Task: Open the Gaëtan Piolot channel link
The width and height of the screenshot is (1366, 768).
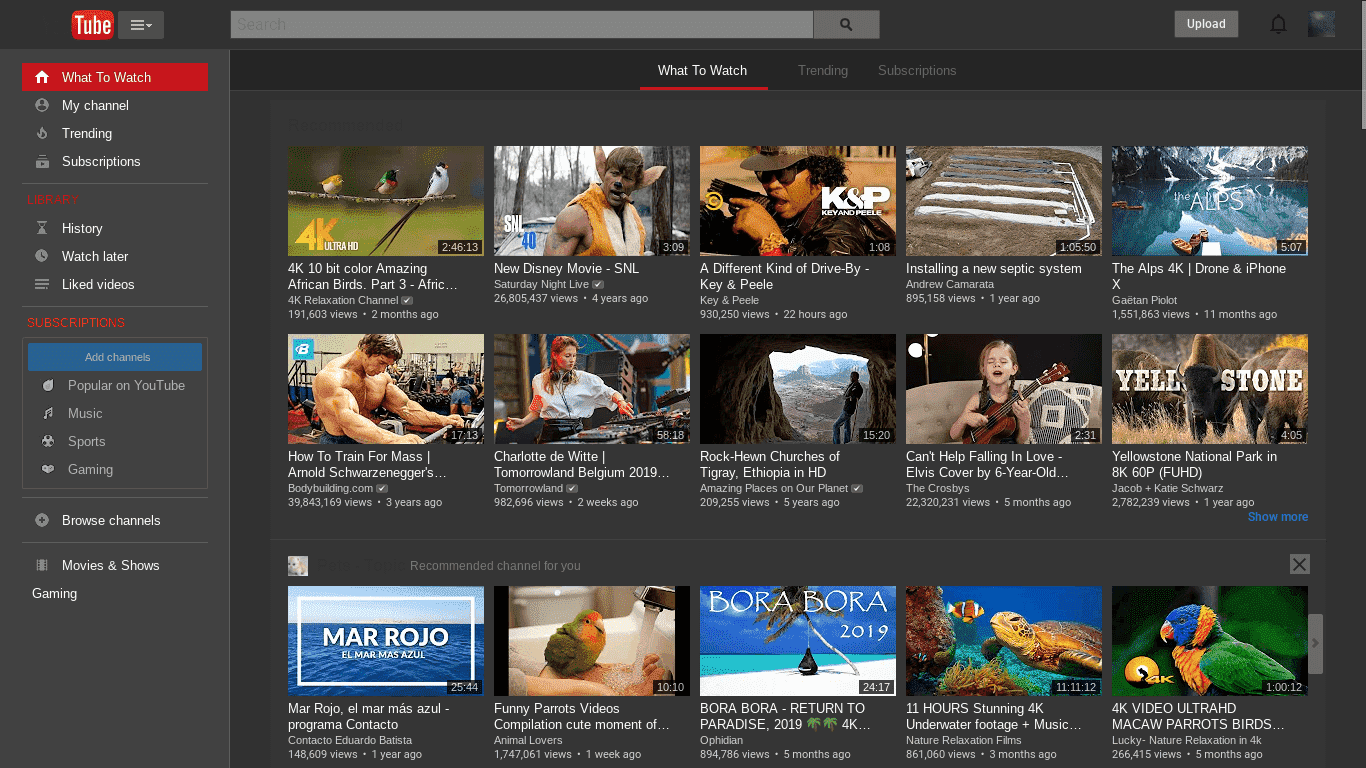Action: coord(1144,300)
